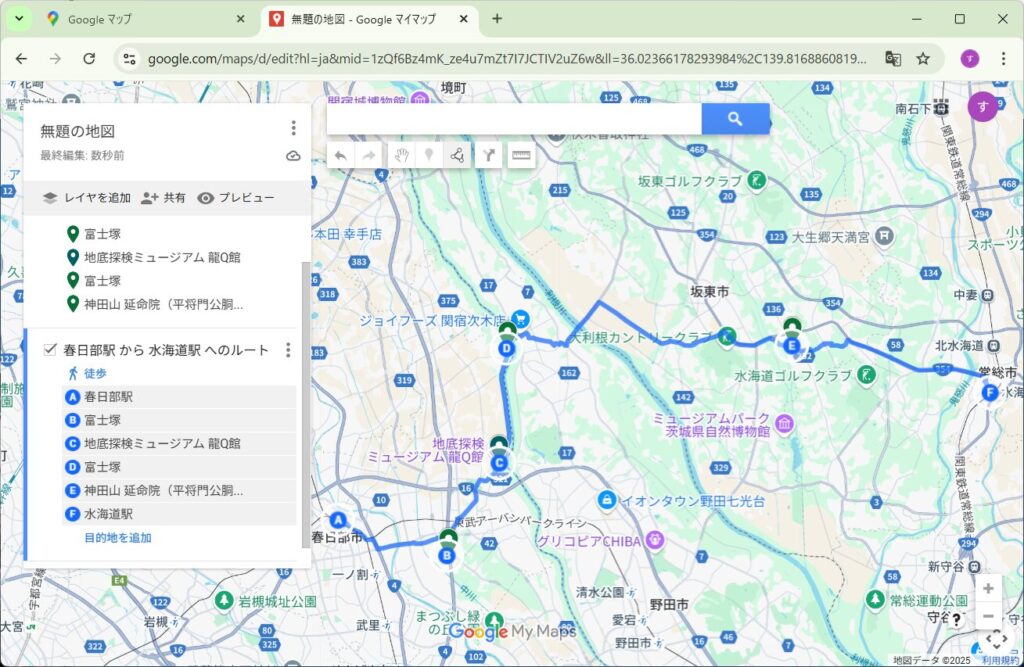1024x667 pixels.
Task: Select waypoint D 富士塚 in route list
Action: pyautogui.click(x=179, y=467)
